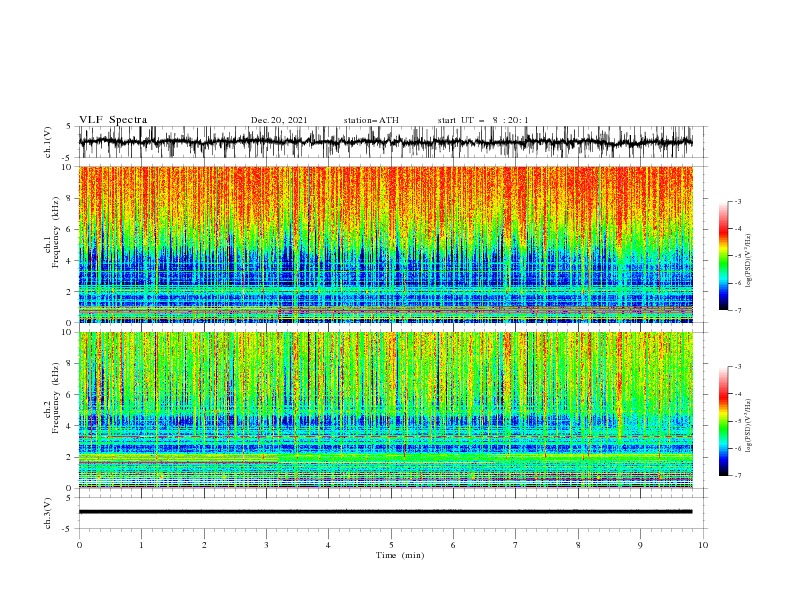Click the ch.3 flat waveform trace
792x612 pixels.
coord(385,512)
